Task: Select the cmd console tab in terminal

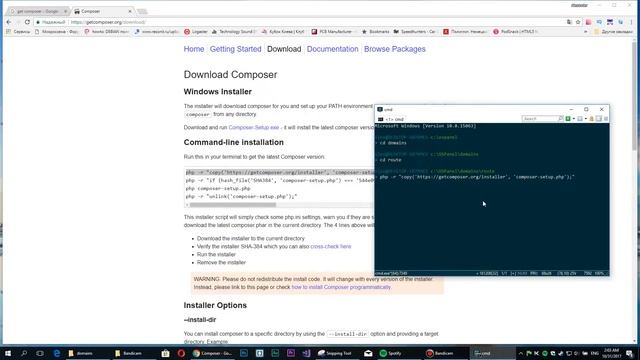Action: (391, 119)
